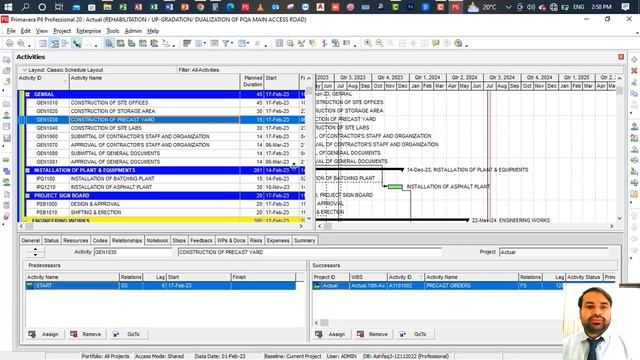Viewport: 640px width, 360px height.
Task: Open the Layout: Classic Schedule Layout dropdown
Action: (24, 70)
